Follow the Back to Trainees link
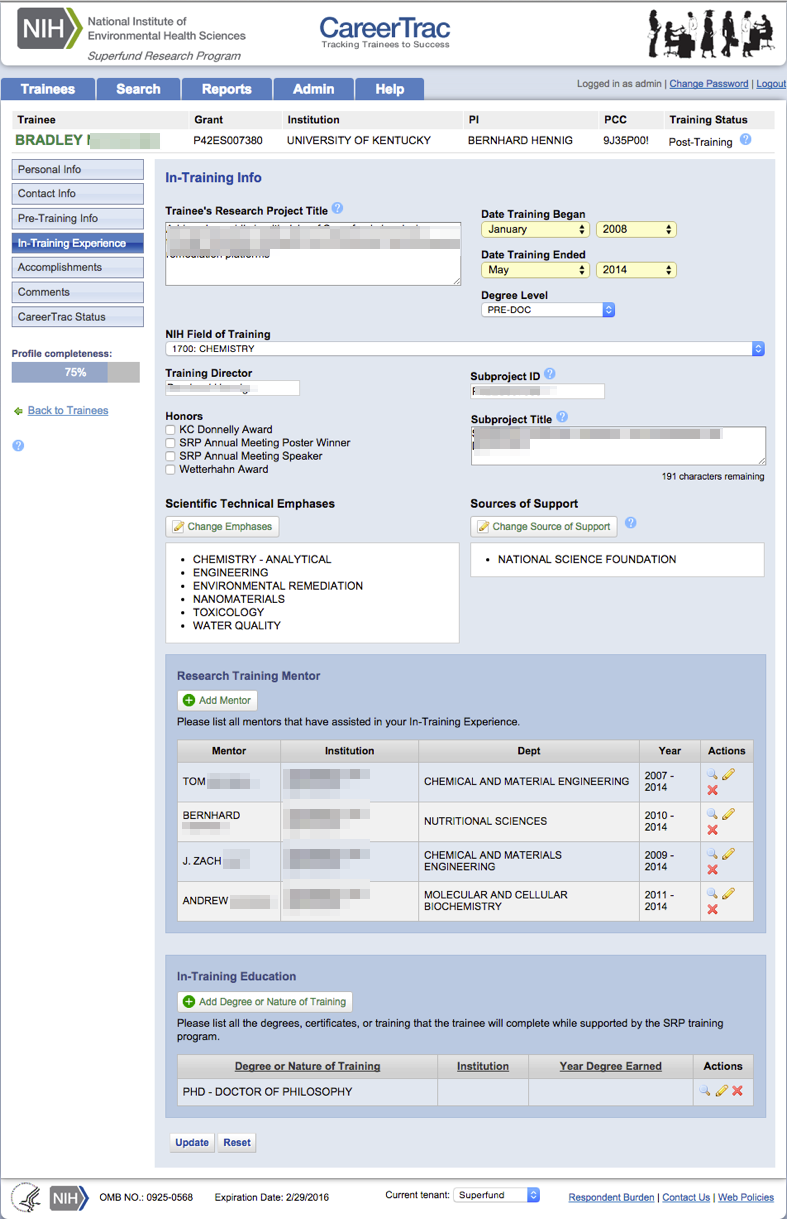The width and height of the screenshot is (787, 1219). 68,411
